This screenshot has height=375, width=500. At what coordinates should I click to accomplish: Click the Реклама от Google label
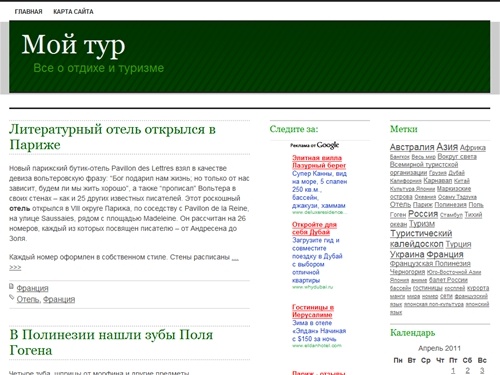(x=314, y=145)
